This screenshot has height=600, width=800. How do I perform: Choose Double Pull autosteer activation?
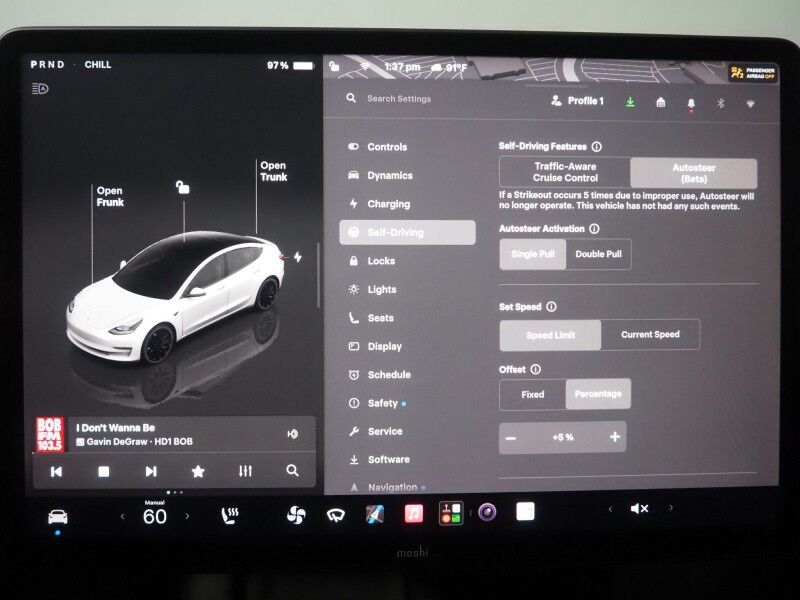pyautogui.click(x=598, y=254)
